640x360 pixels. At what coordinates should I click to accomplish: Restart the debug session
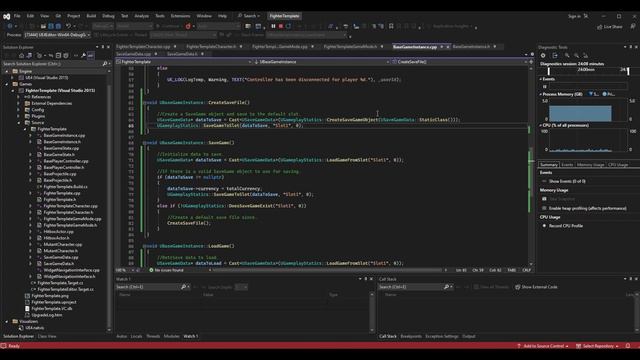pyautogui.click(x=289, y=26)
